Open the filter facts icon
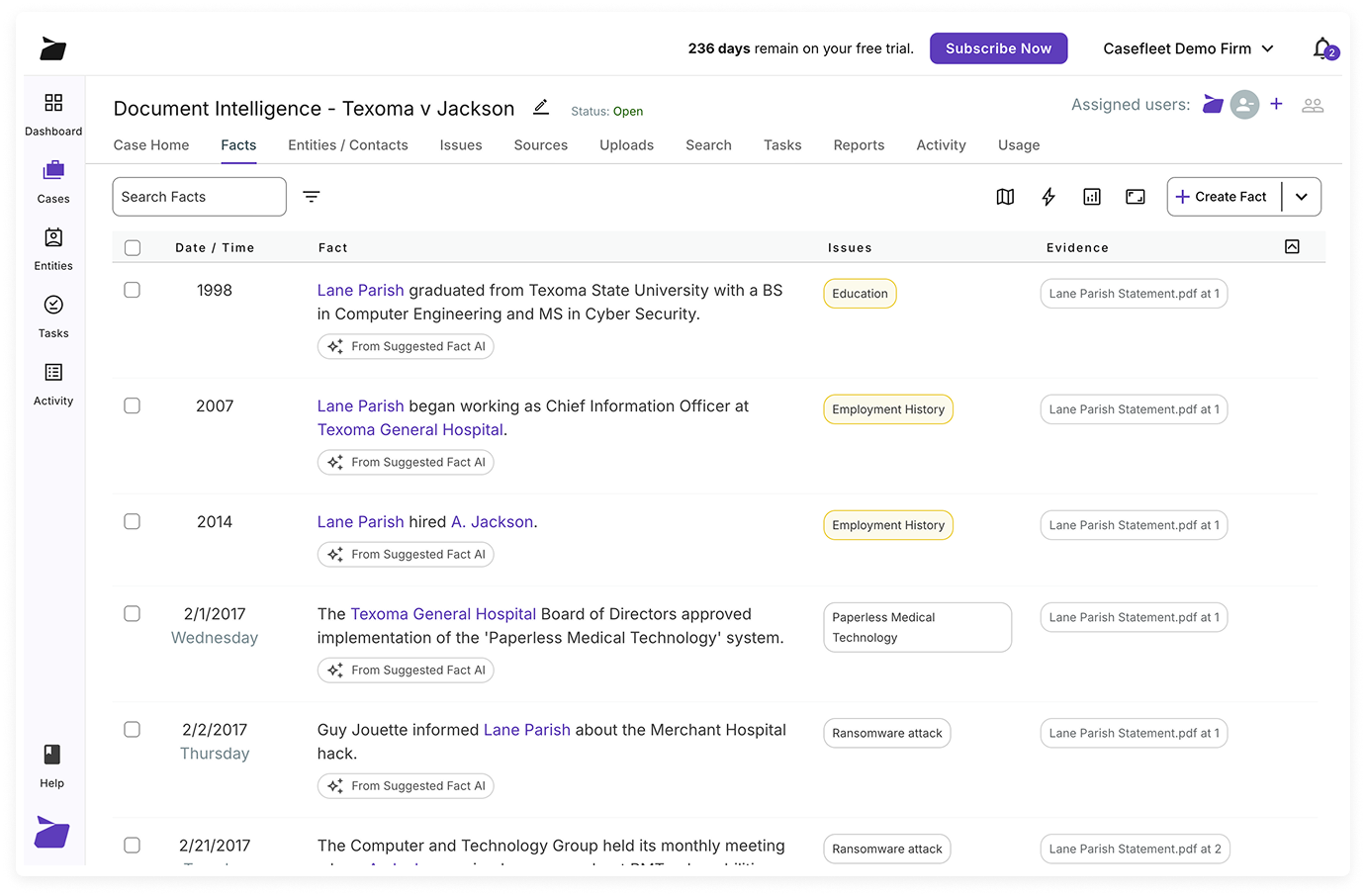1366x896 pixels. pyautogui.click(x=312, y=197)
